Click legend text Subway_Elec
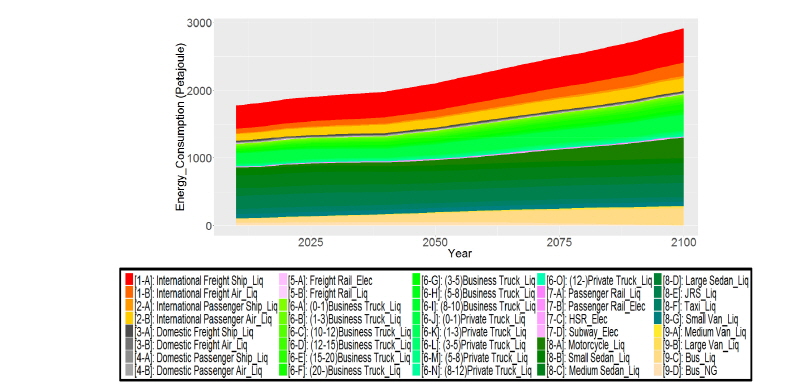 593,331
